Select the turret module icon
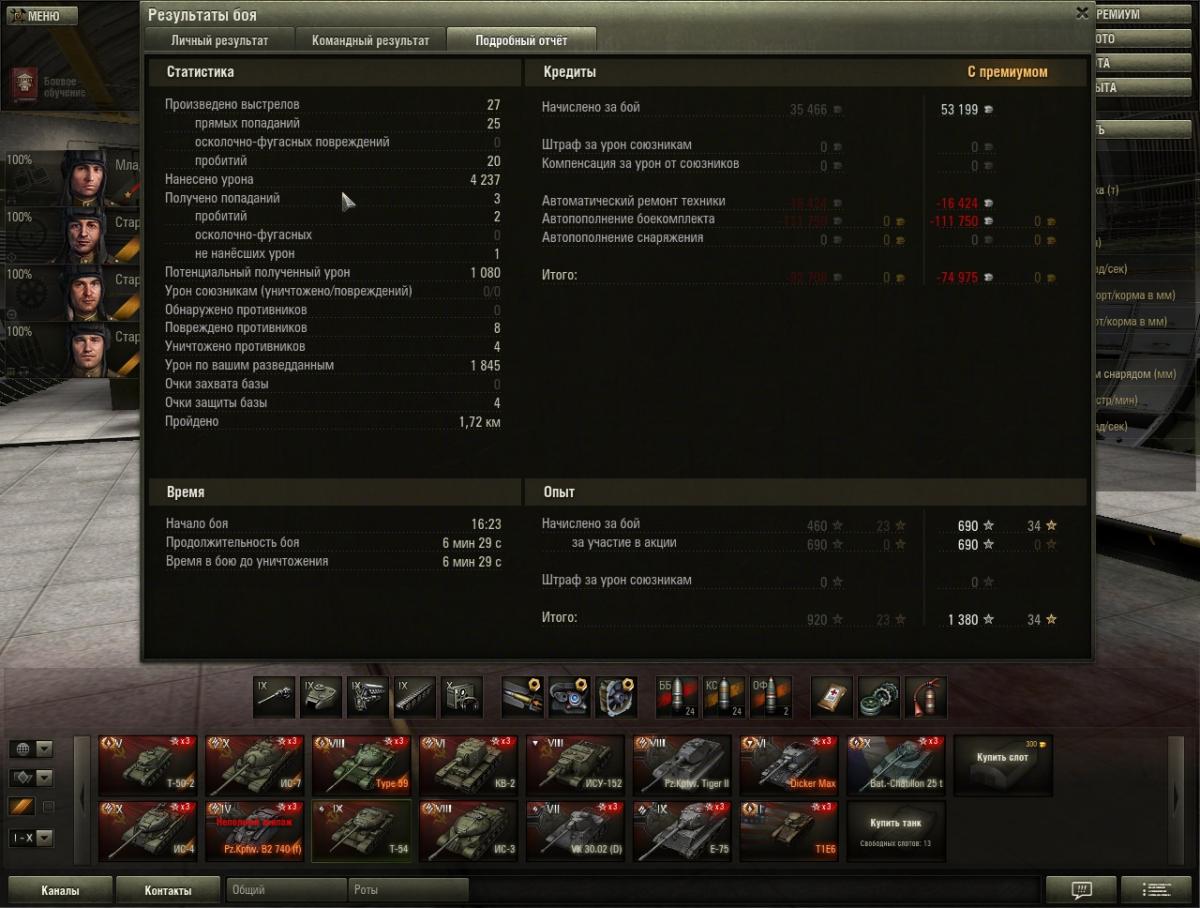Image resolution: width=1200 pixels, height=908 pixels. [x=321, y=697]
